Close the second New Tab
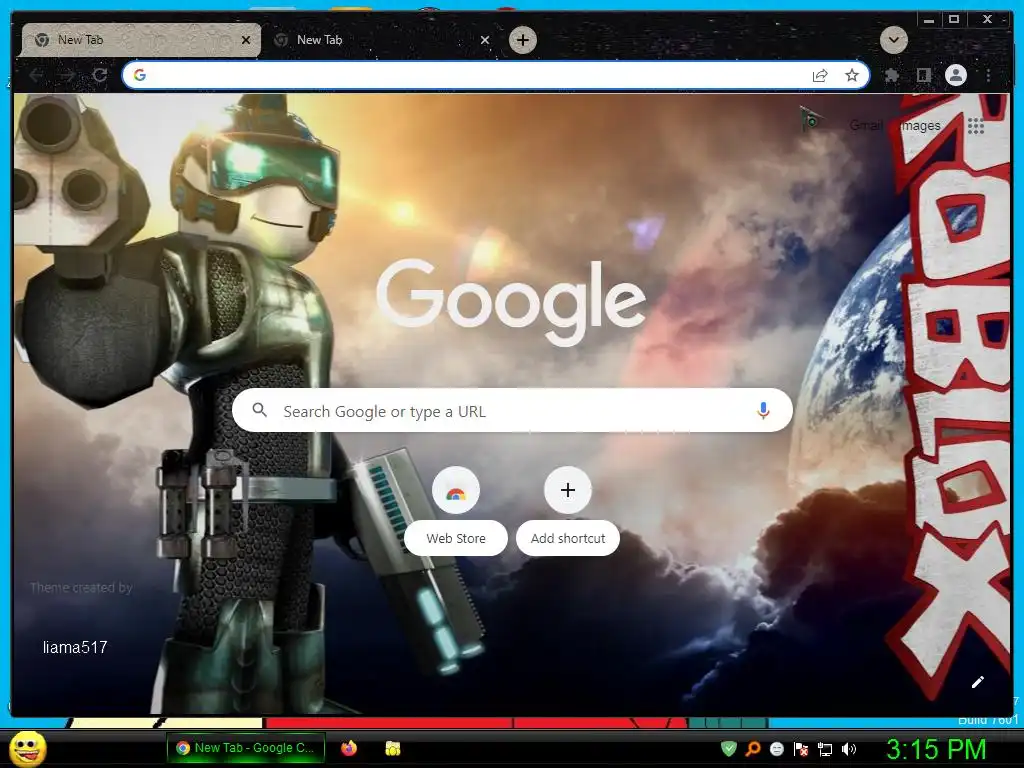The image size is (1024, 768). click(x=485, y=40)
